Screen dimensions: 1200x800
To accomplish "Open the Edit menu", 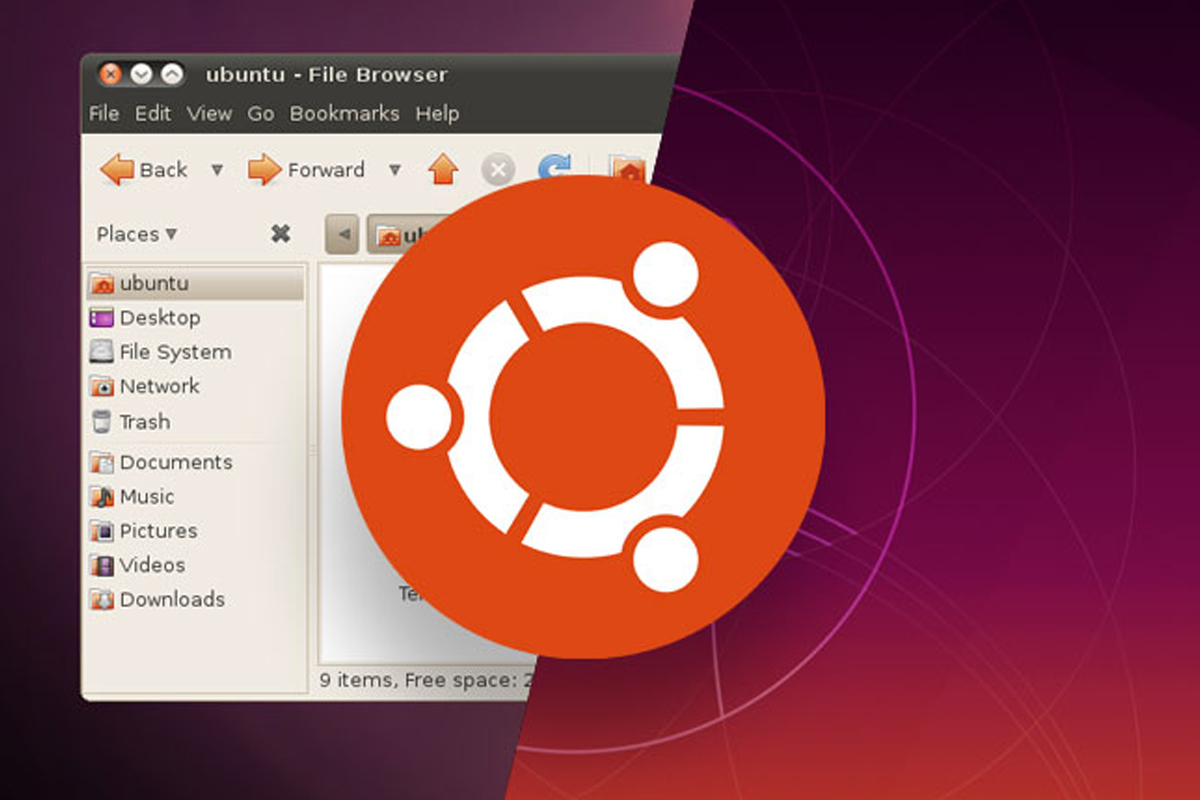I will coord(153,113).
